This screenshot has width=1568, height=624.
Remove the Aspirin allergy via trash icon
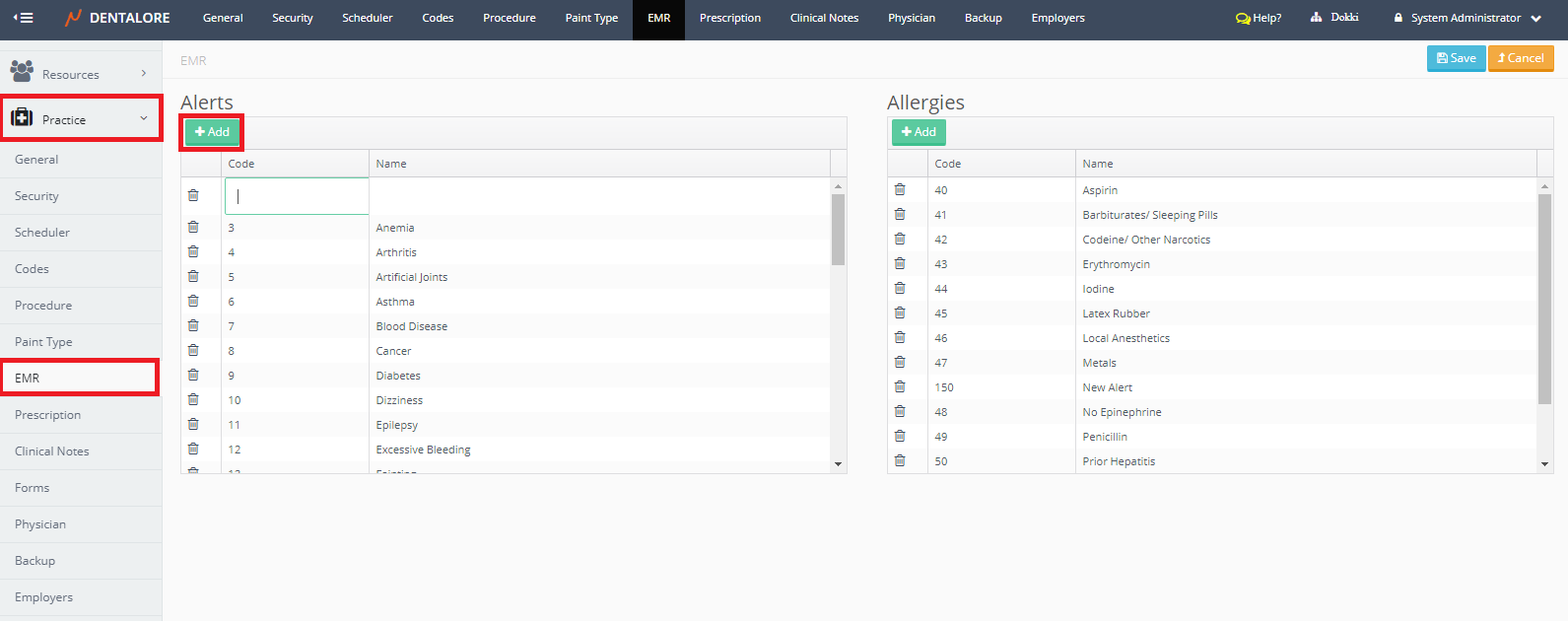pyautogui.click(x=899, y=189)
